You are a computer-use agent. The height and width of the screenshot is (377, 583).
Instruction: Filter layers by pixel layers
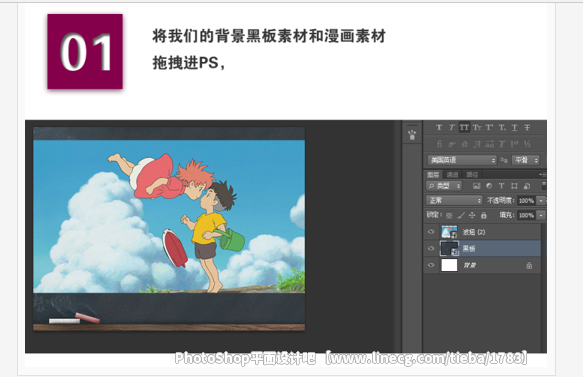(477, 186)
